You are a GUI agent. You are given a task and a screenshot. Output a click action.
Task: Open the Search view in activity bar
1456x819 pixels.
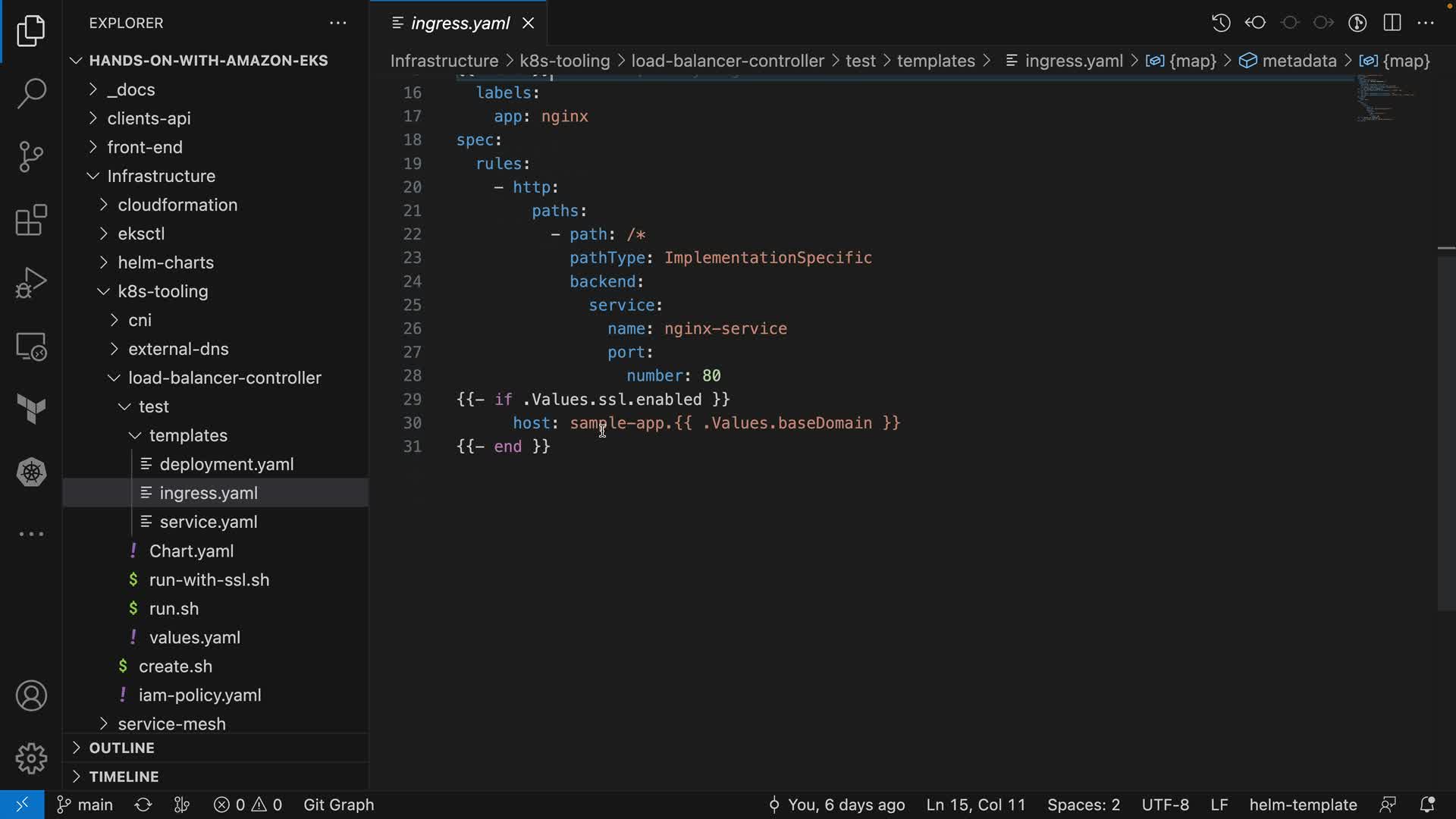pos(31,93)
